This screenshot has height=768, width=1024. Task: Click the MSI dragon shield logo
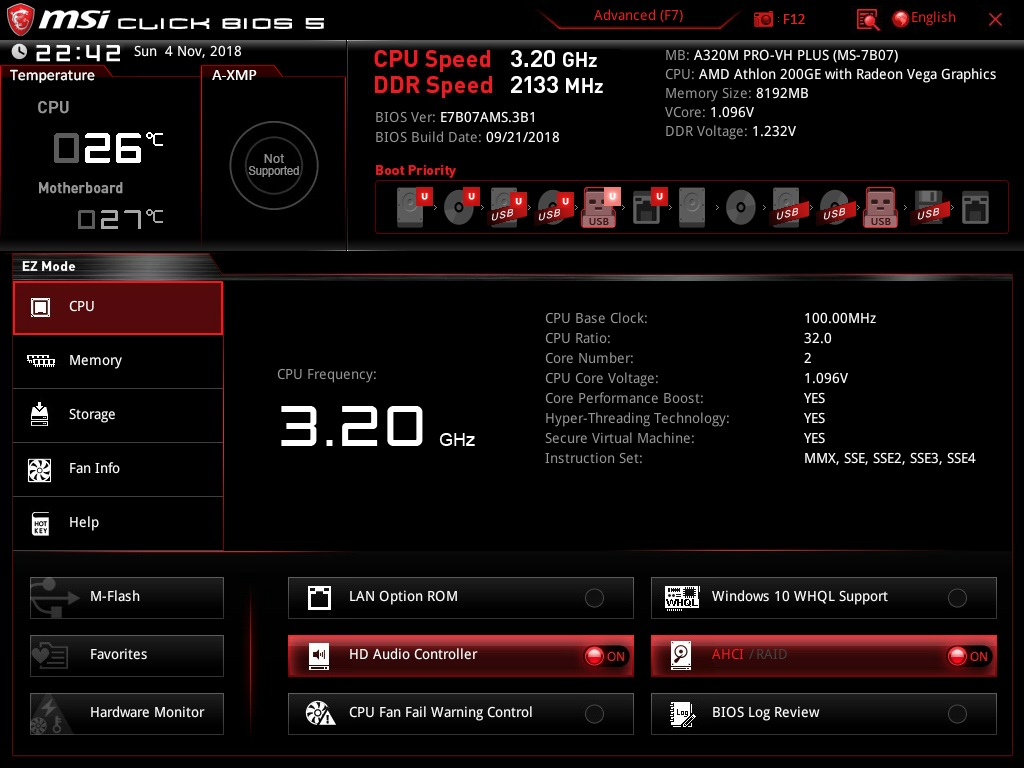[x=20, y=20]
